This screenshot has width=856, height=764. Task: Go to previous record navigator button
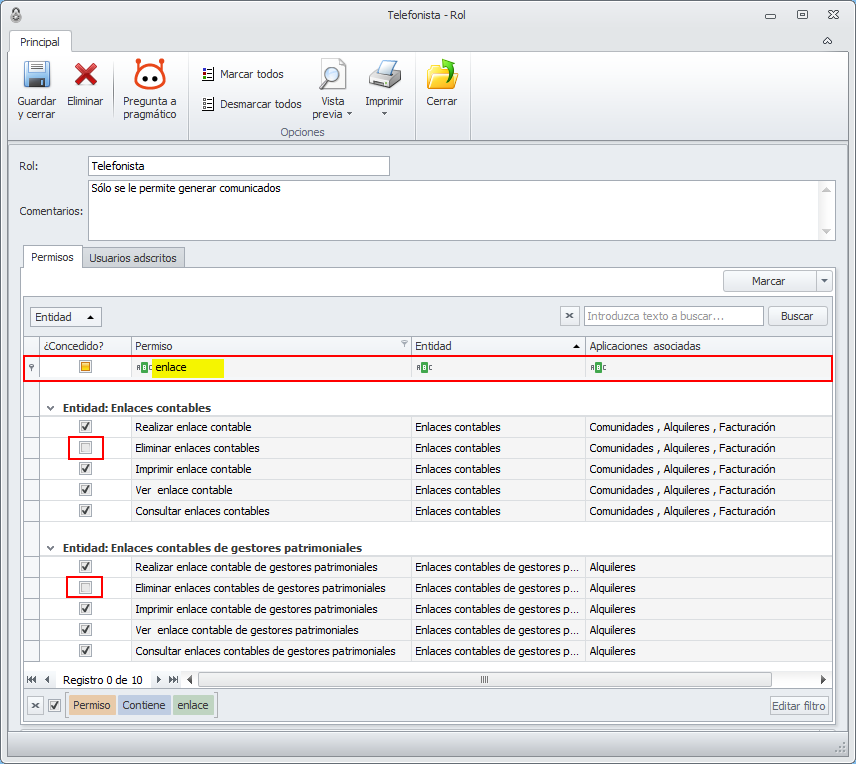pyautogui.click(x=47, y=680)
